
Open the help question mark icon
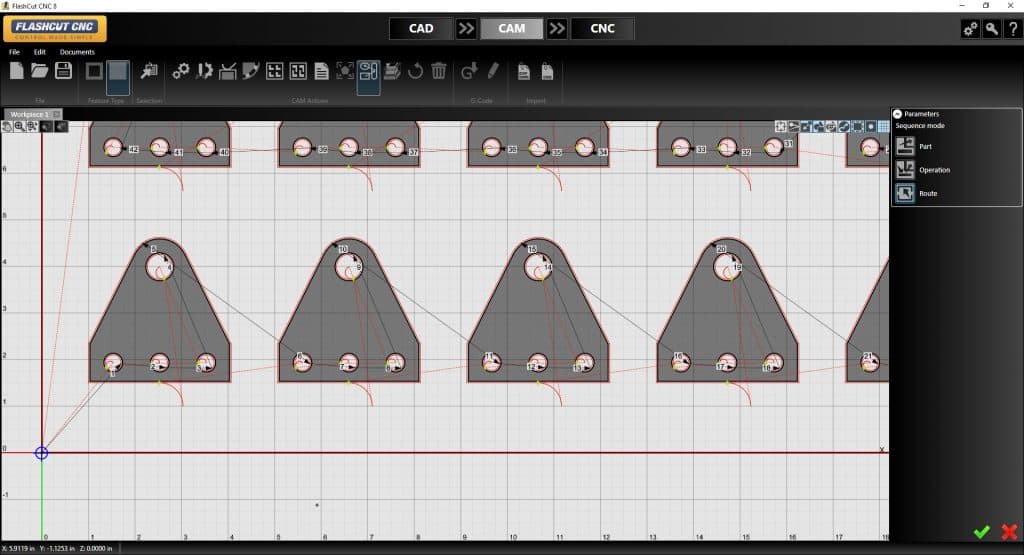tap(1012, 29)
